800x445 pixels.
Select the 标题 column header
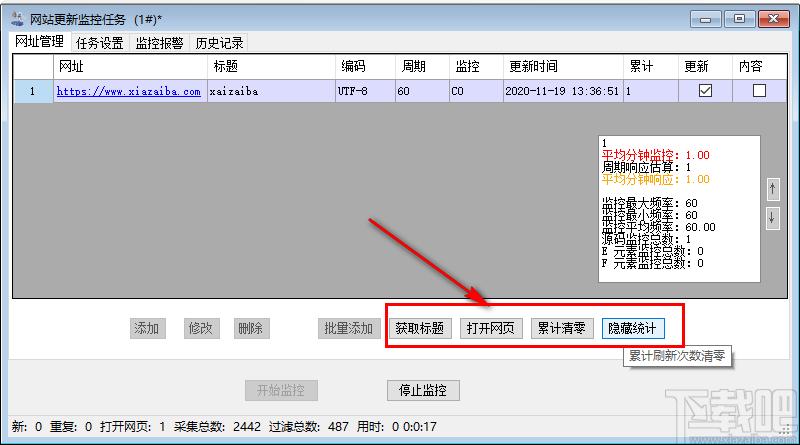tap(271, 66)
